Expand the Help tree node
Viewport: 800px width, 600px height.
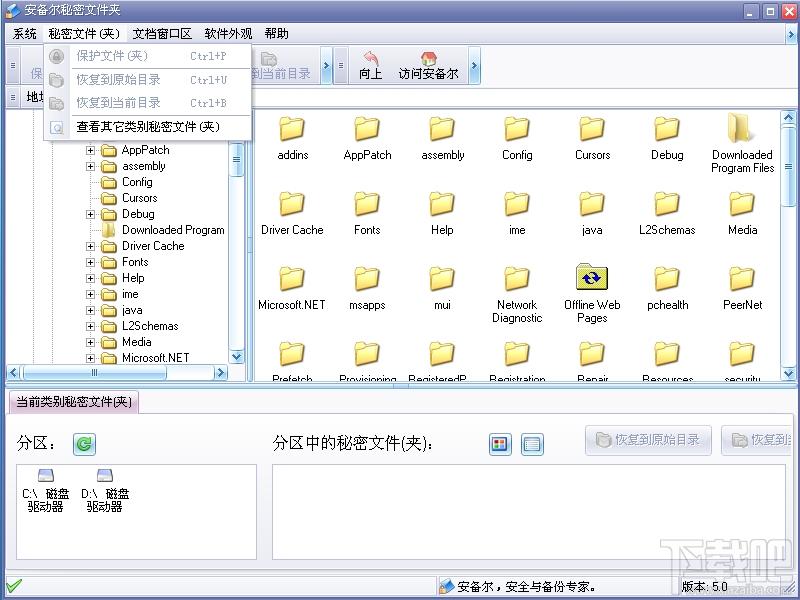point(90,279)
